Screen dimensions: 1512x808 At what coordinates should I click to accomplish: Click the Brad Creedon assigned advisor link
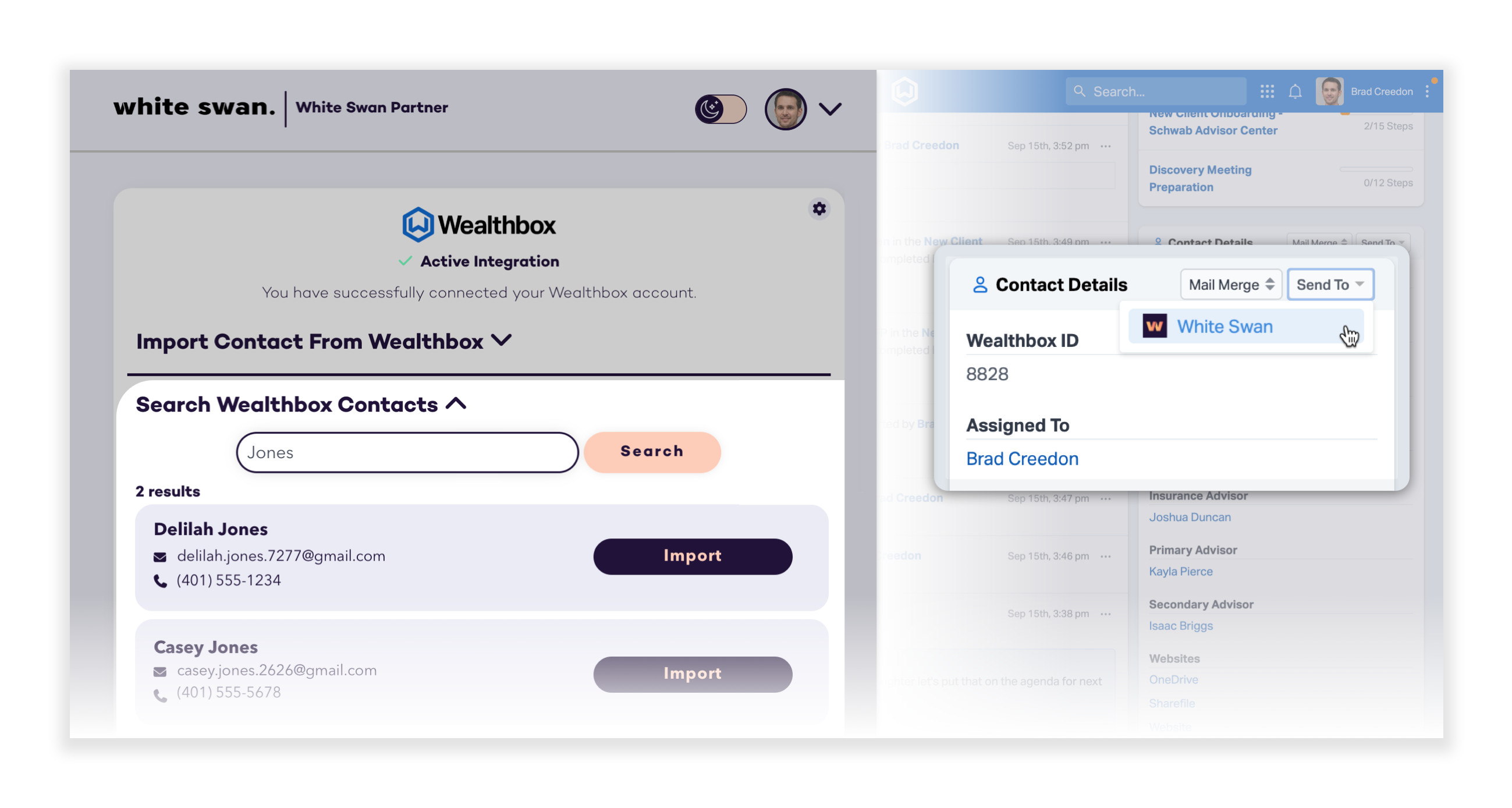(x=1022, y=459)
